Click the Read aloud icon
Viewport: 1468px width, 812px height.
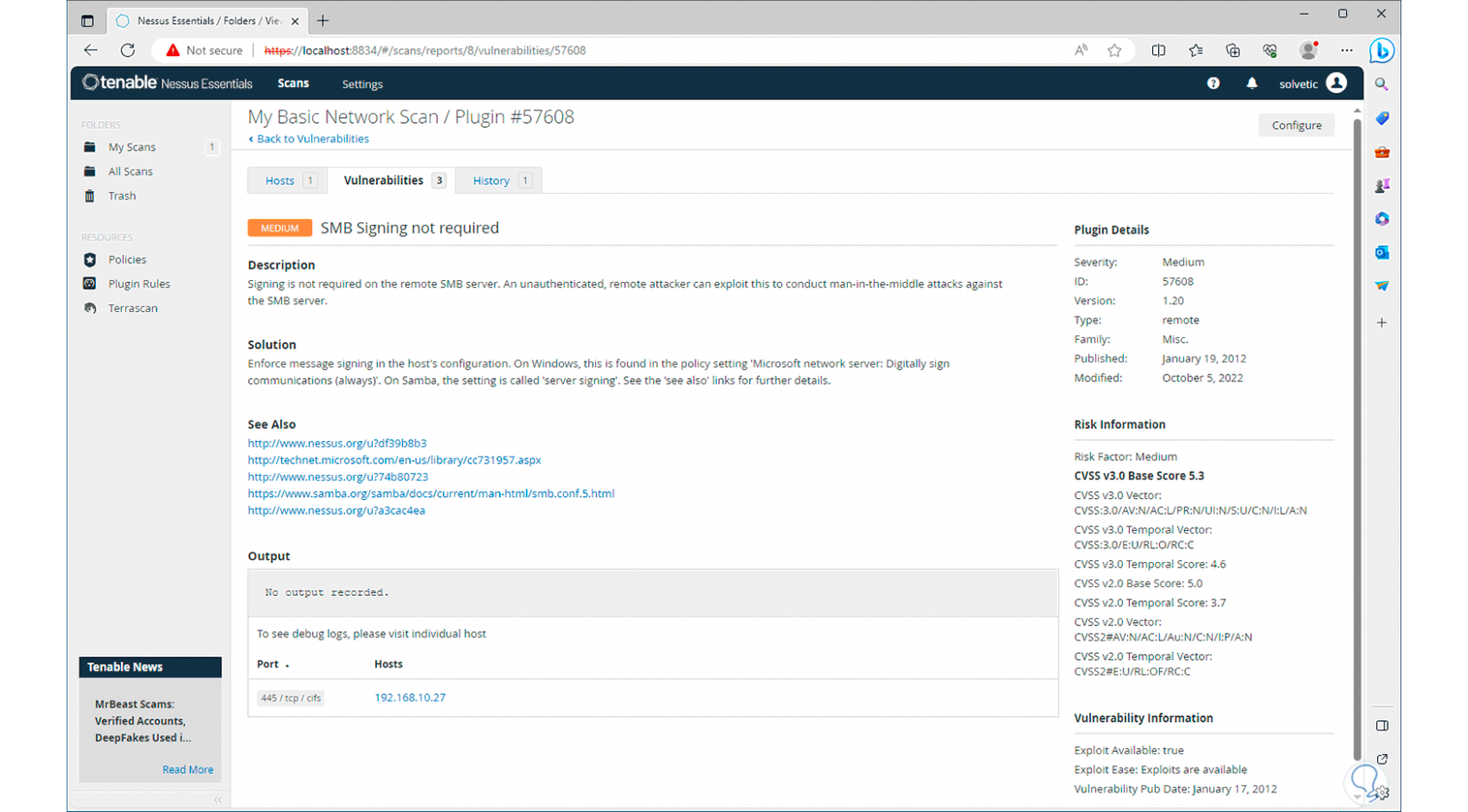click(1081, 51)
